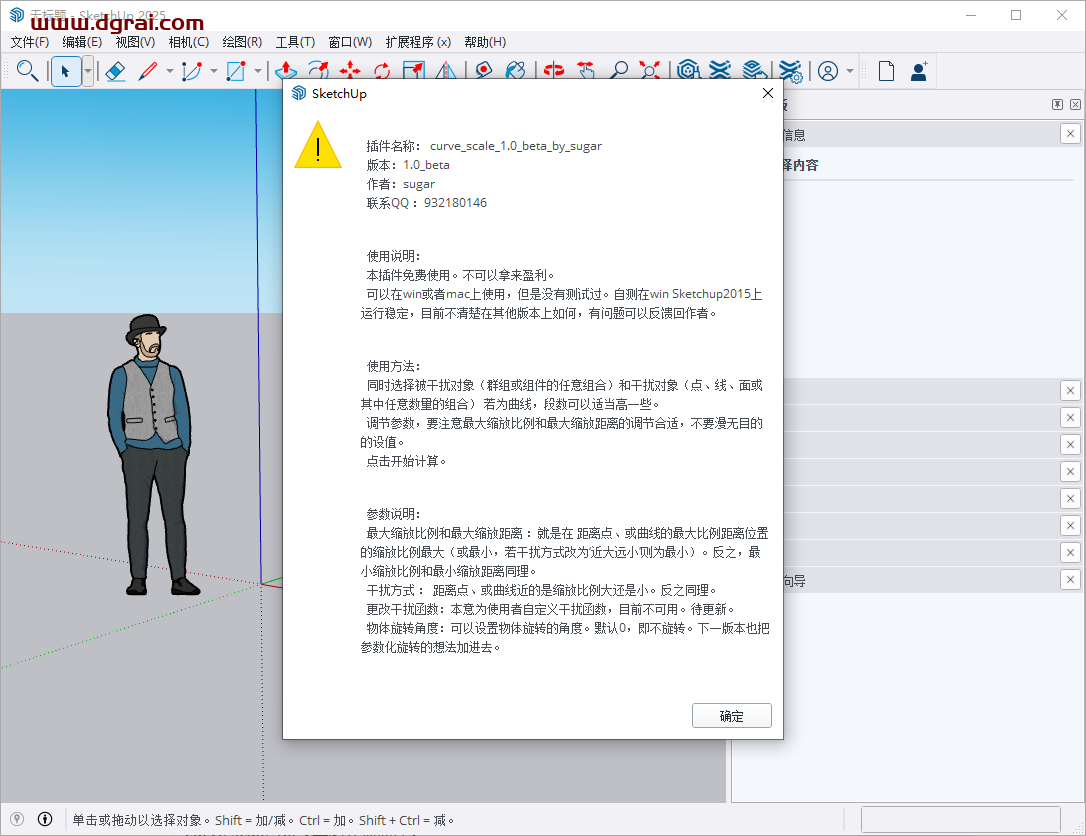Screen dimensions: 1086x836
Task: Open Extension Warehouse
Action: tap(720, 70)
